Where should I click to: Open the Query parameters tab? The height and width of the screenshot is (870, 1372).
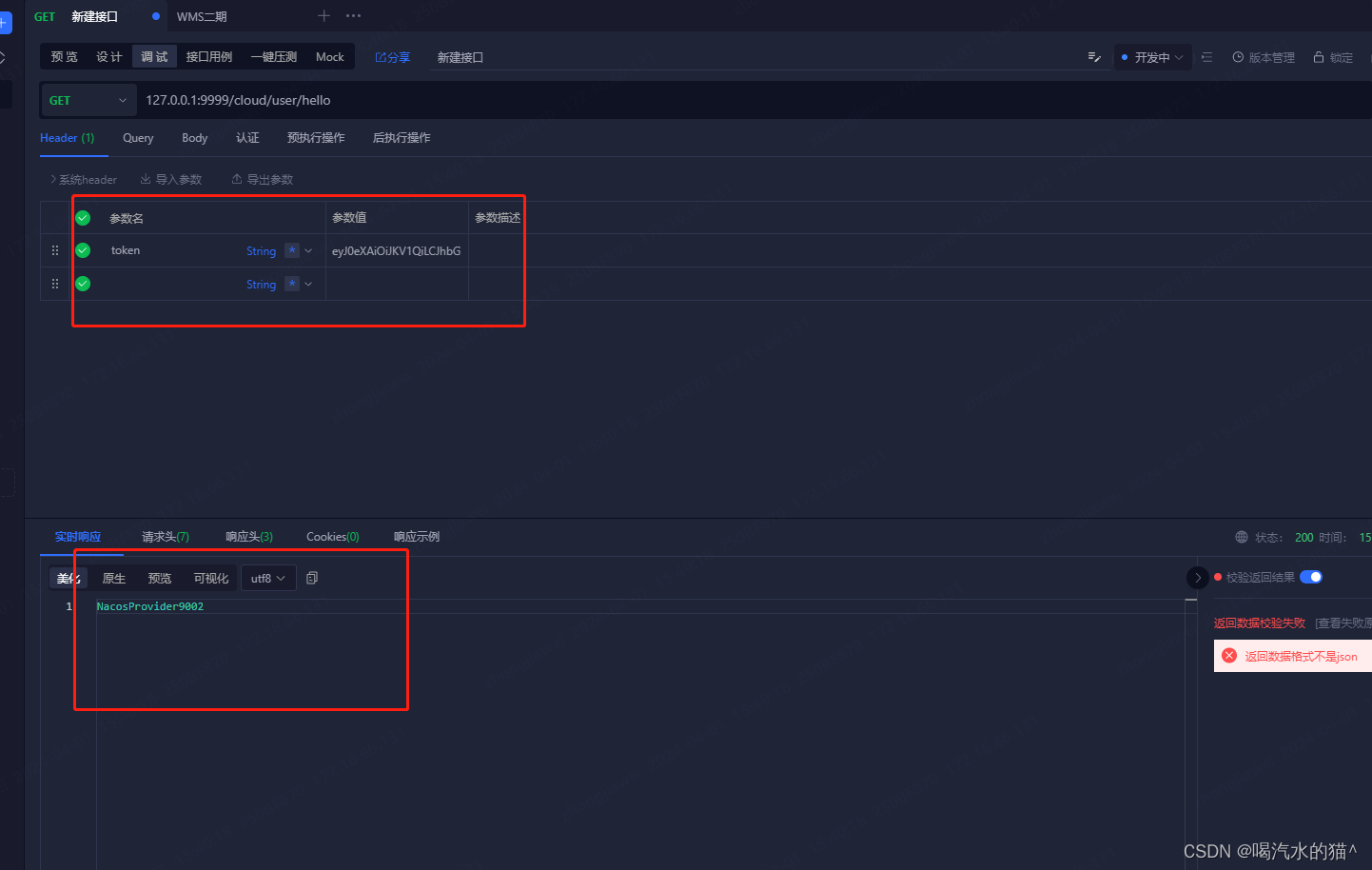tap(138, 138)
